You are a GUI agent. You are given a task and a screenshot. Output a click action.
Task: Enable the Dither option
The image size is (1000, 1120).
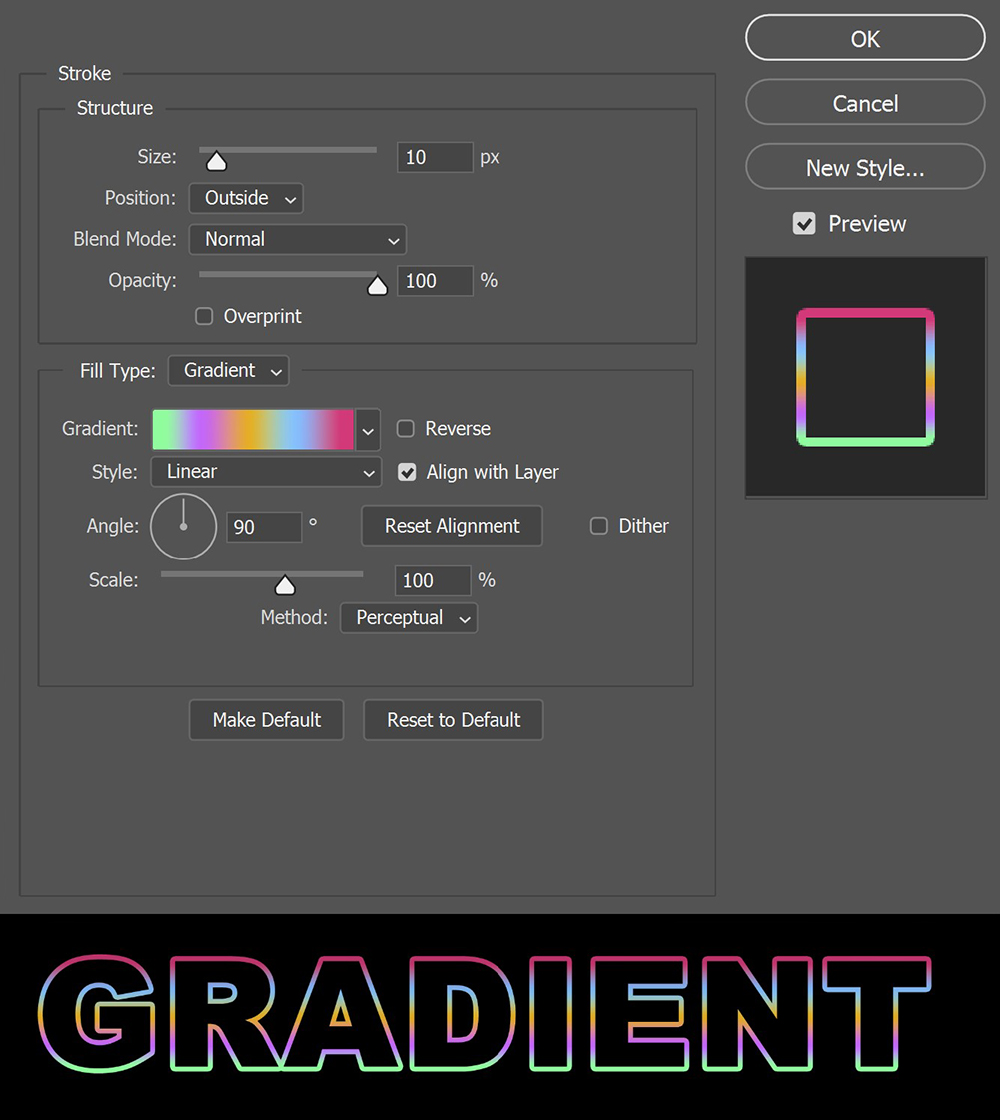(x=598, y=525)
